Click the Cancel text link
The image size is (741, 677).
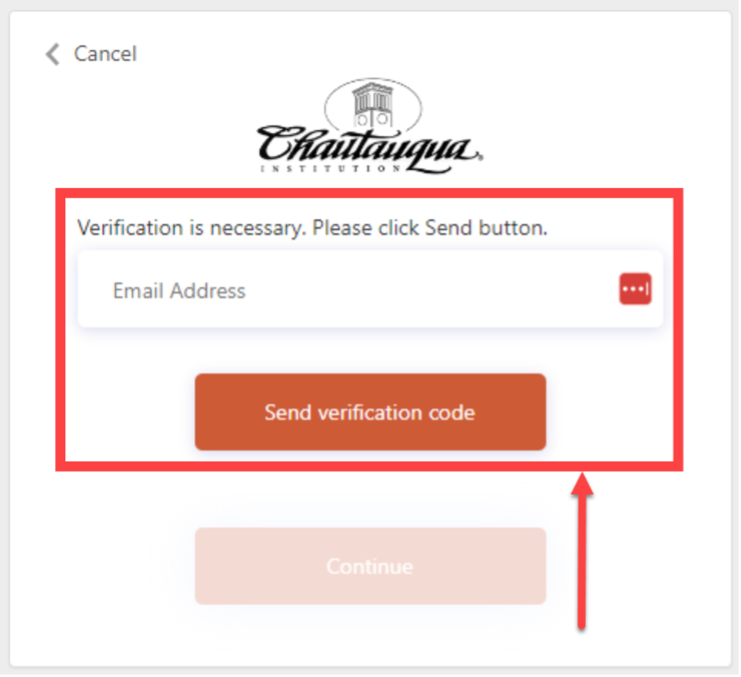tap(105, 54)
